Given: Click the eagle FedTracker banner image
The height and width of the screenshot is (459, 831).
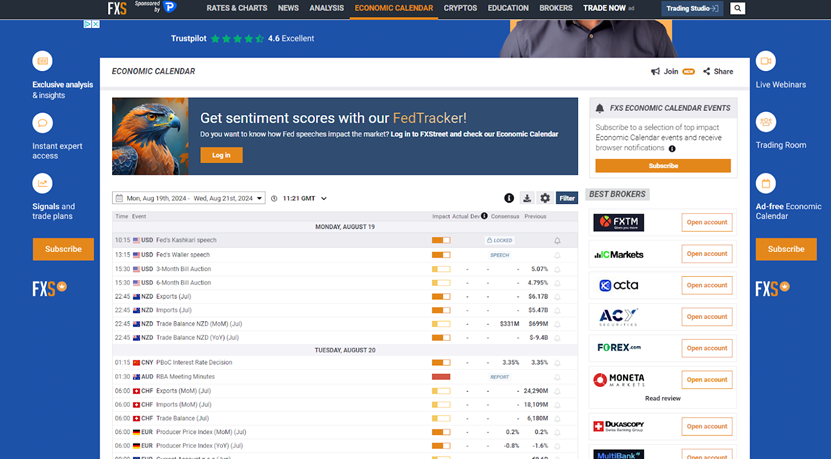Looking at the screenshot, I should pos(150,136).
